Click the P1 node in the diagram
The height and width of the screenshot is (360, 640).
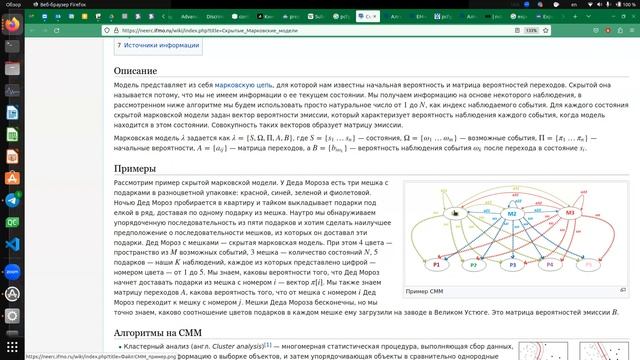pos(436,264)
